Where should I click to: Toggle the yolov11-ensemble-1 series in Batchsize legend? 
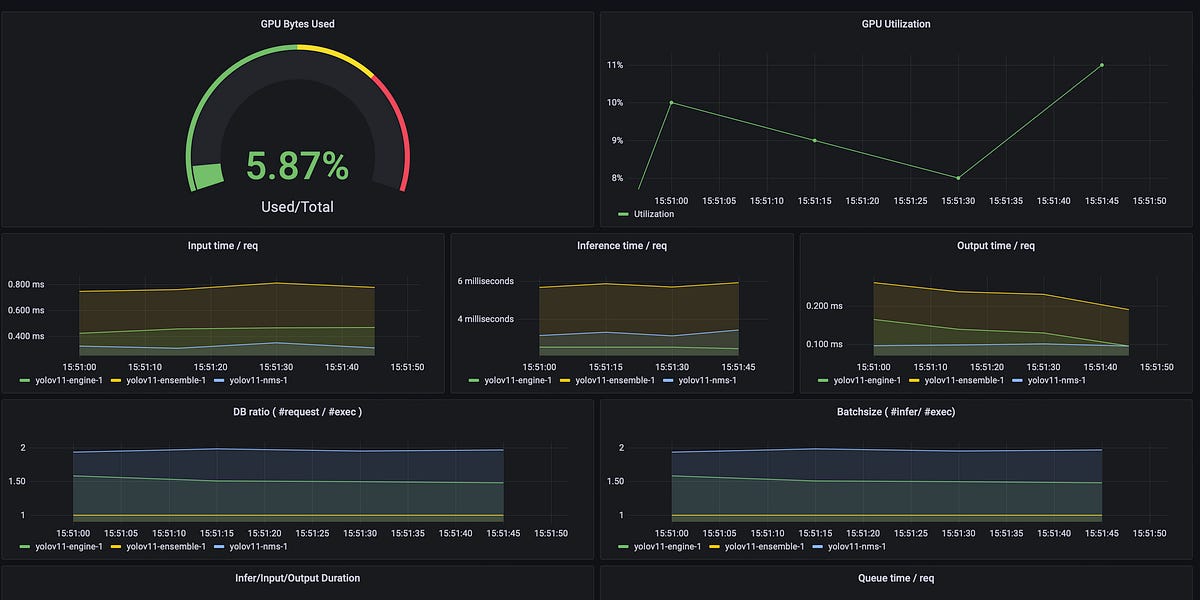point(766,547)
